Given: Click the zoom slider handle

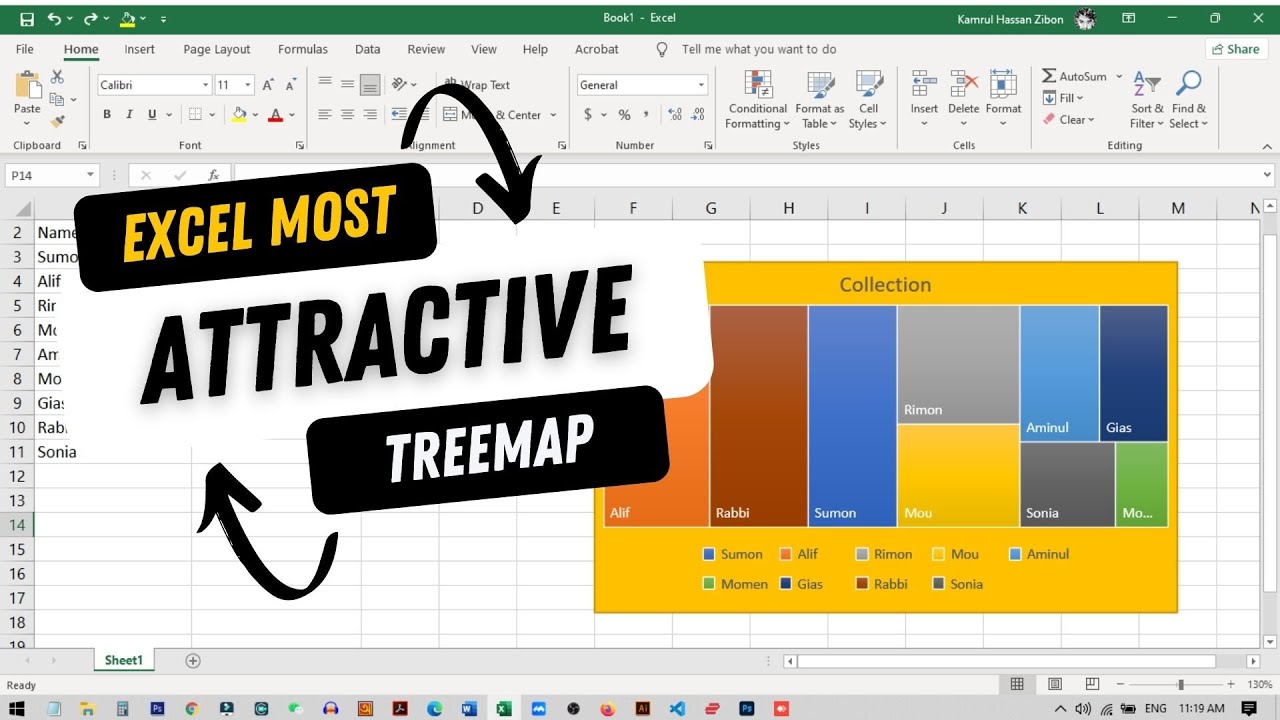Looking at the screenshot, I should [1181, 684].
